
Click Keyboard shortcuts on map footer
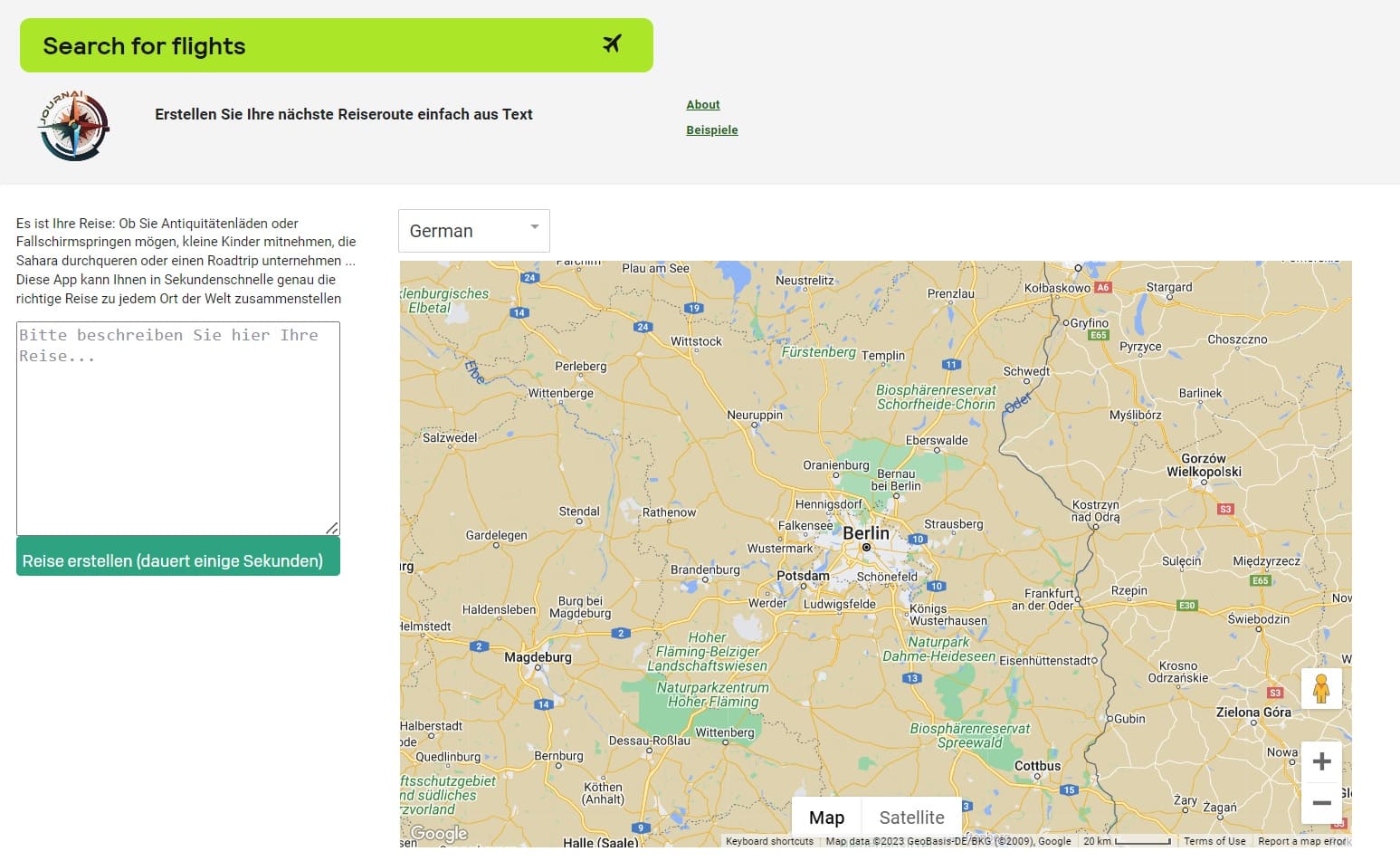click(x=769, y=841)
